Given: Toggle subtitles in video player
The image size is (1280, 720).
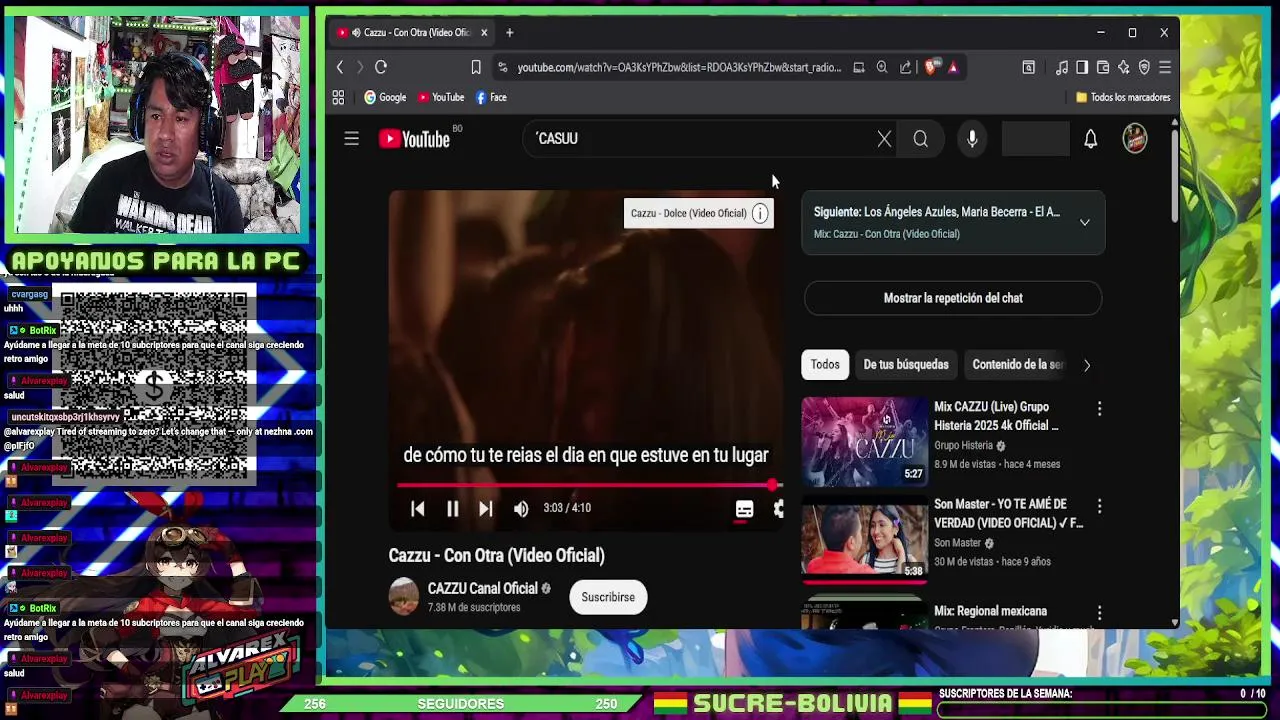Looking at the screenshot, I should pyautogui.click(x=744, y=509).
